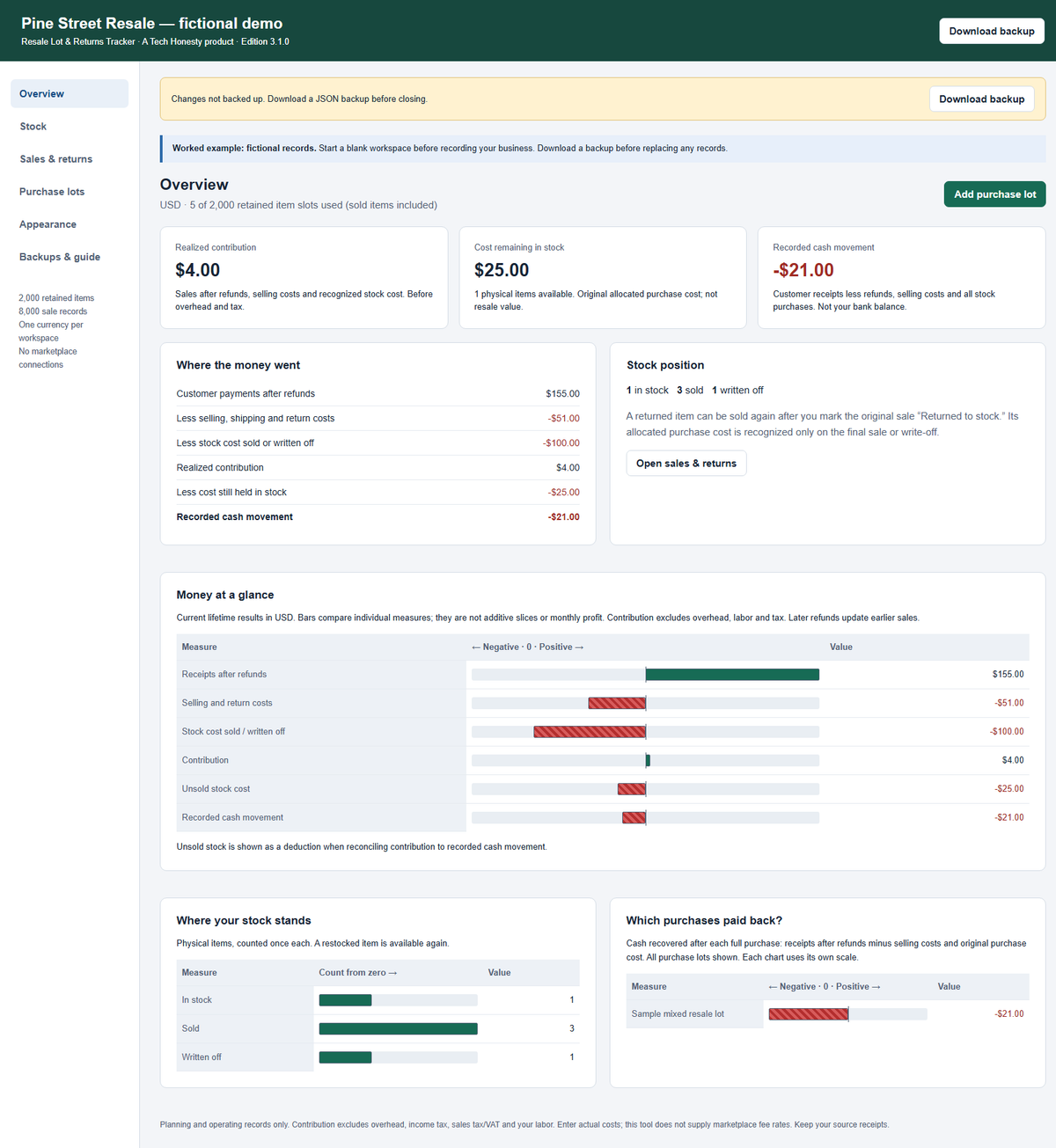Click Download backup in the yellow warning banner
This screenshot has width=1056, height=1148.
pos(981,99)
